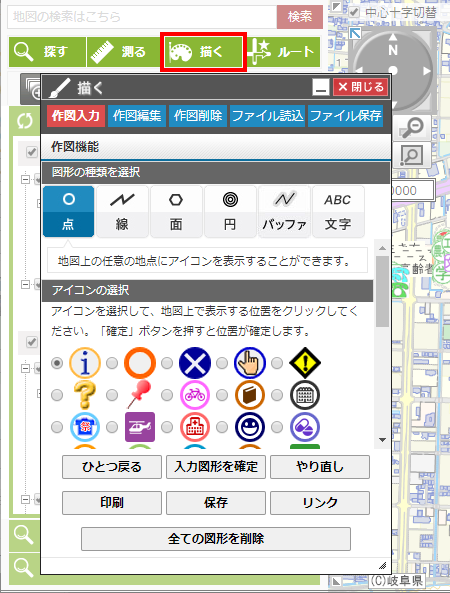Open the 探す search tool
The image size is (450, 593).
pos(47,51)
